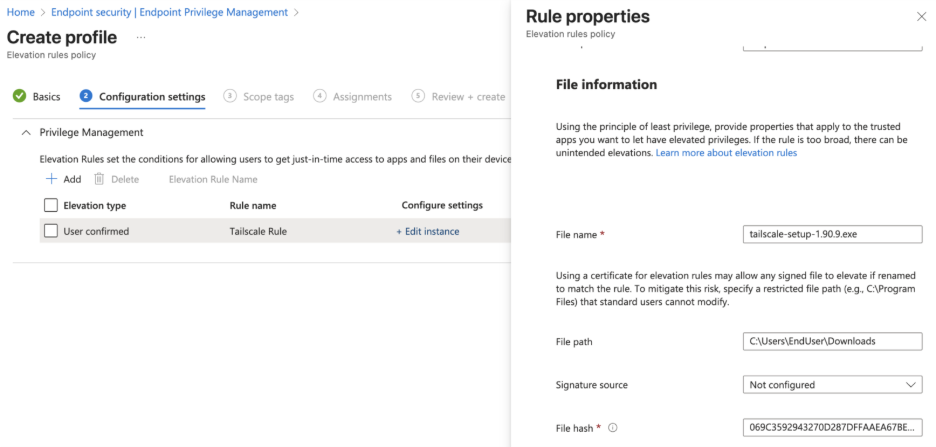Click the plus Add icon

point(50,179)
